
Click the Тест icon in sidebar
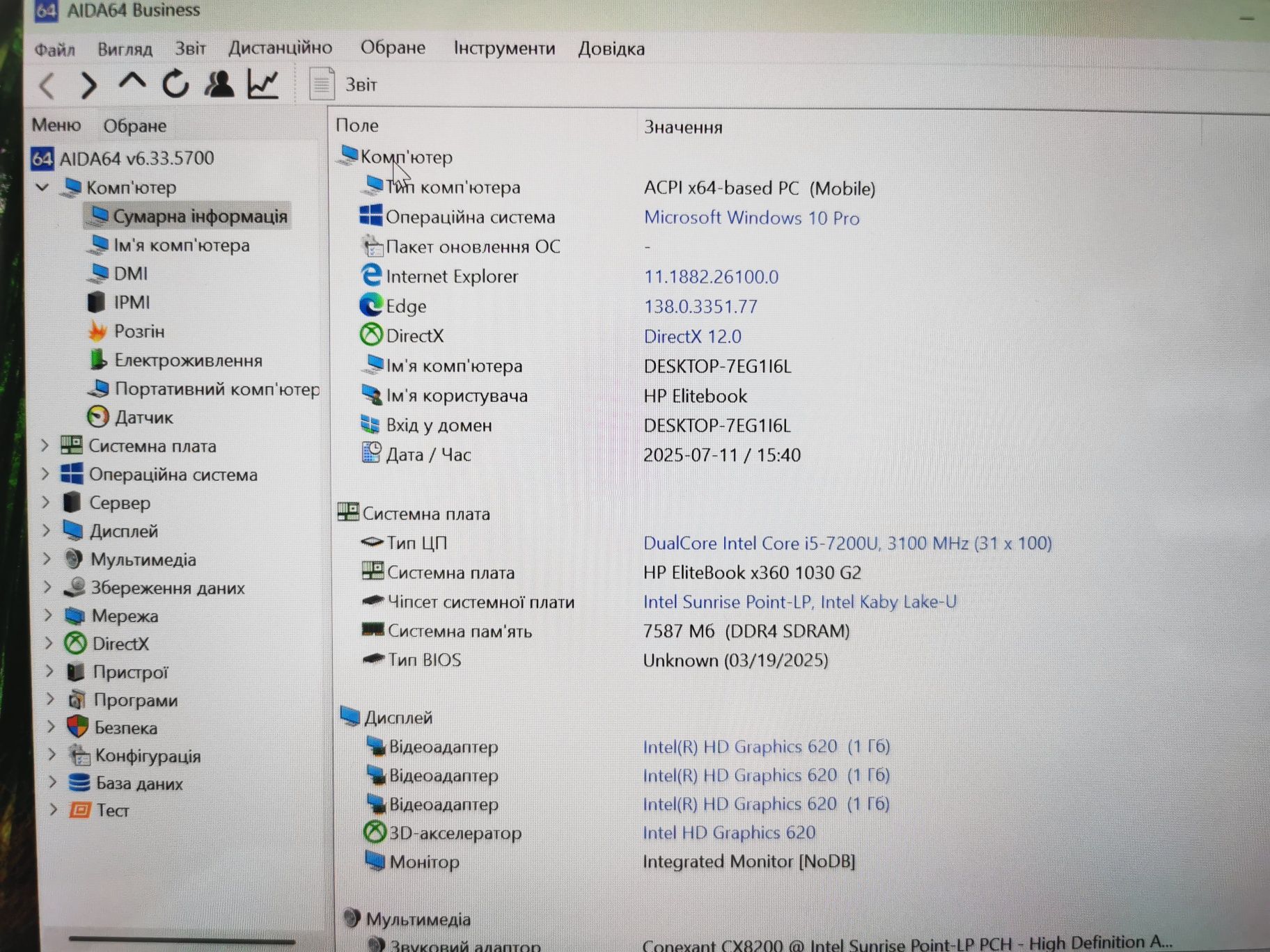pos(80,810)
